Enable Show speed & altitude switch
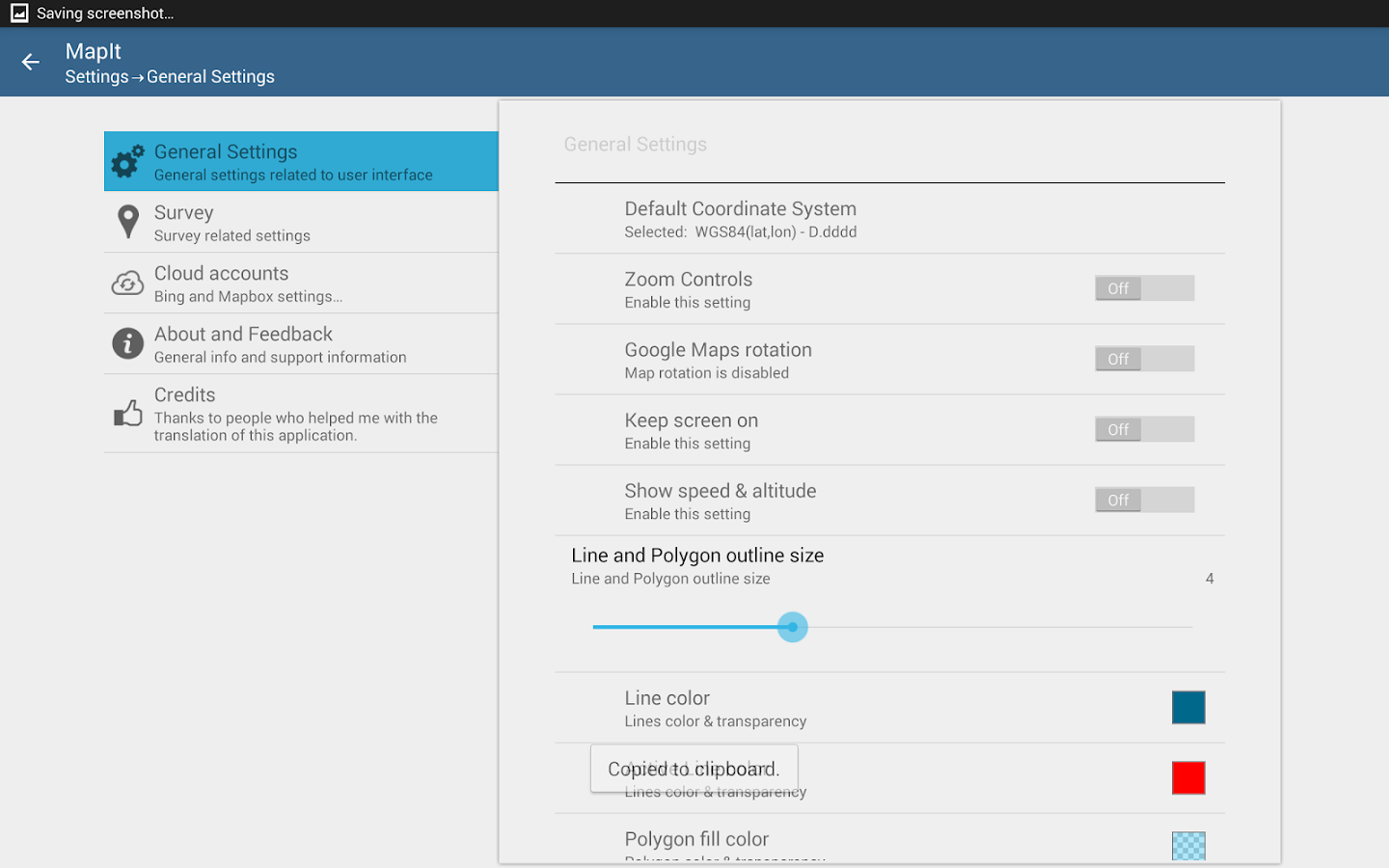The image size is (1389, 868). point(1144,500)
